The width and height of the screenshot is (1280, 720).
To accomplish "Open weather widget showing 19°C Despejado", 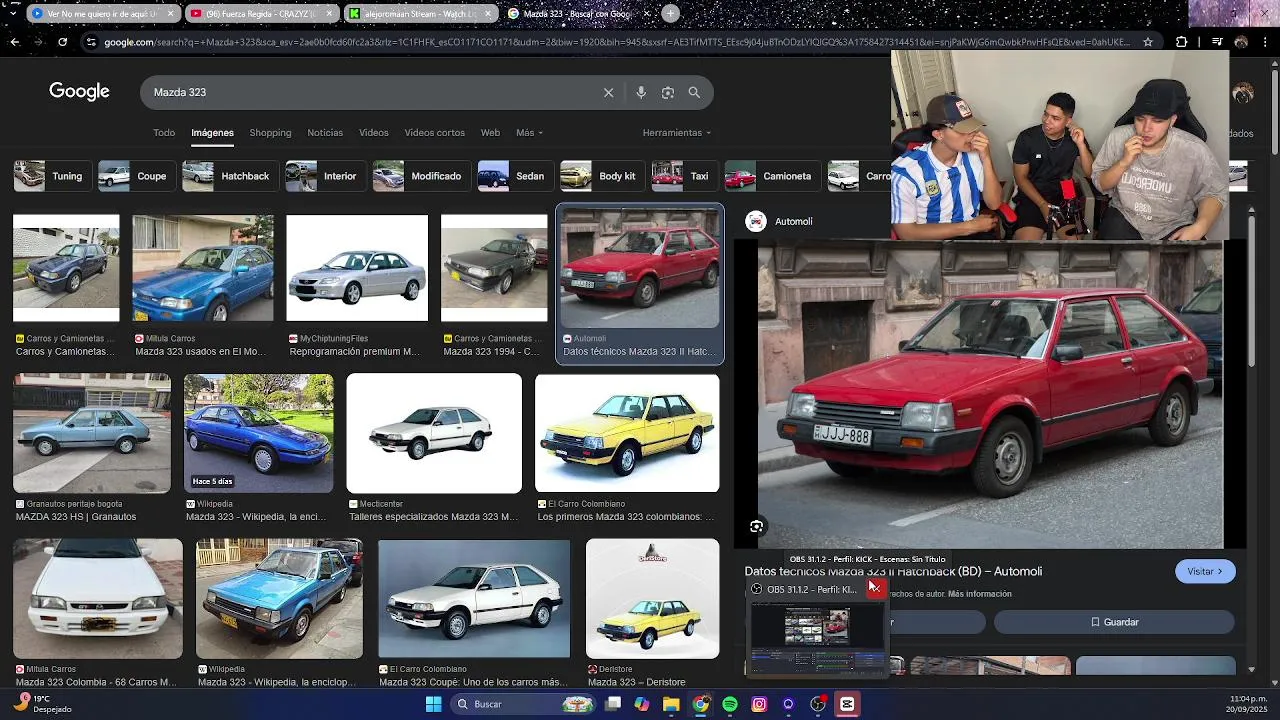I will [42, 704].
